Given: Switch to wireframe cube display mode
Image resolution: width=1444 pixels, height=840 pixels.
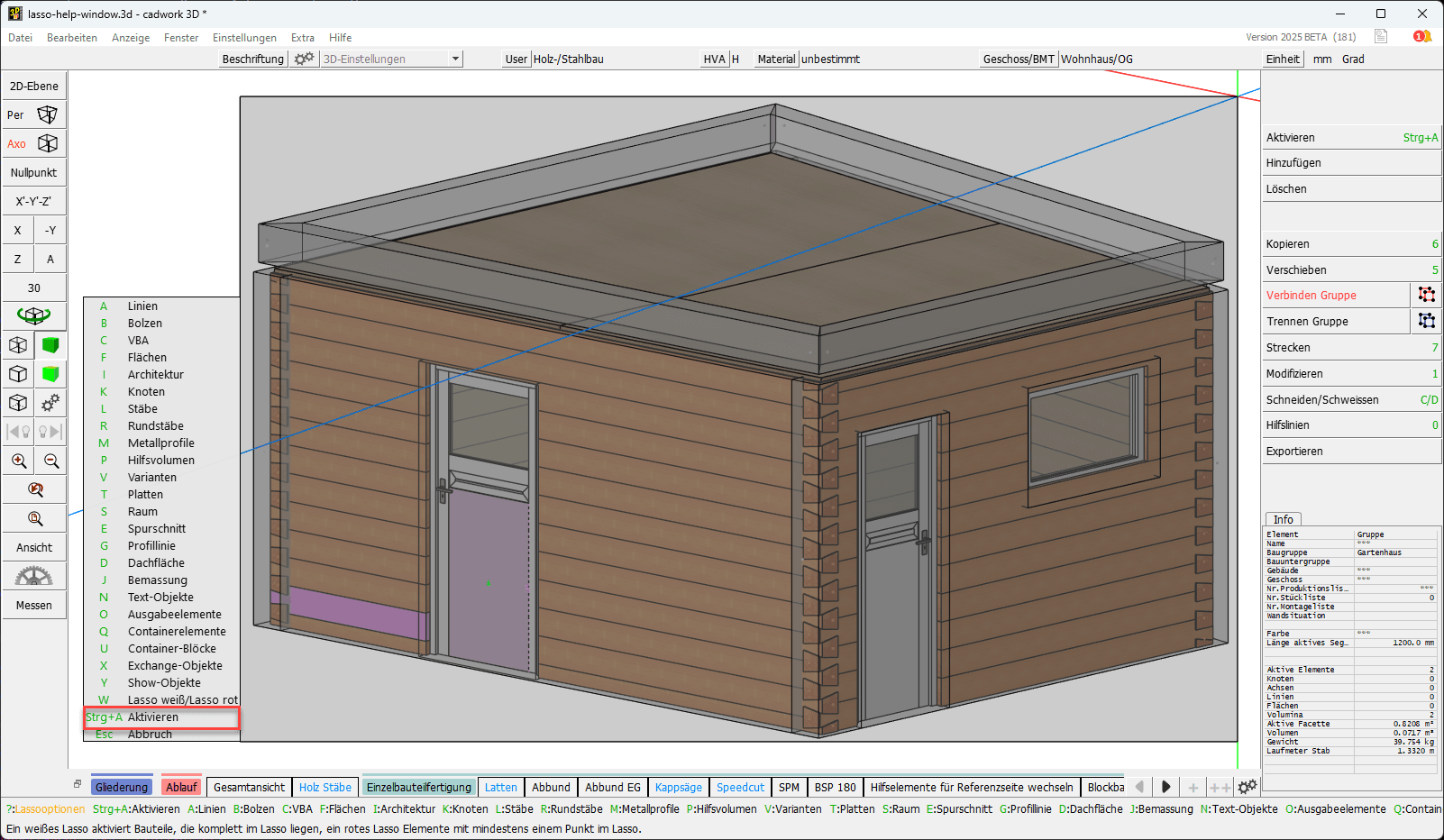Looking at the screenshot, I should point(17,345).
